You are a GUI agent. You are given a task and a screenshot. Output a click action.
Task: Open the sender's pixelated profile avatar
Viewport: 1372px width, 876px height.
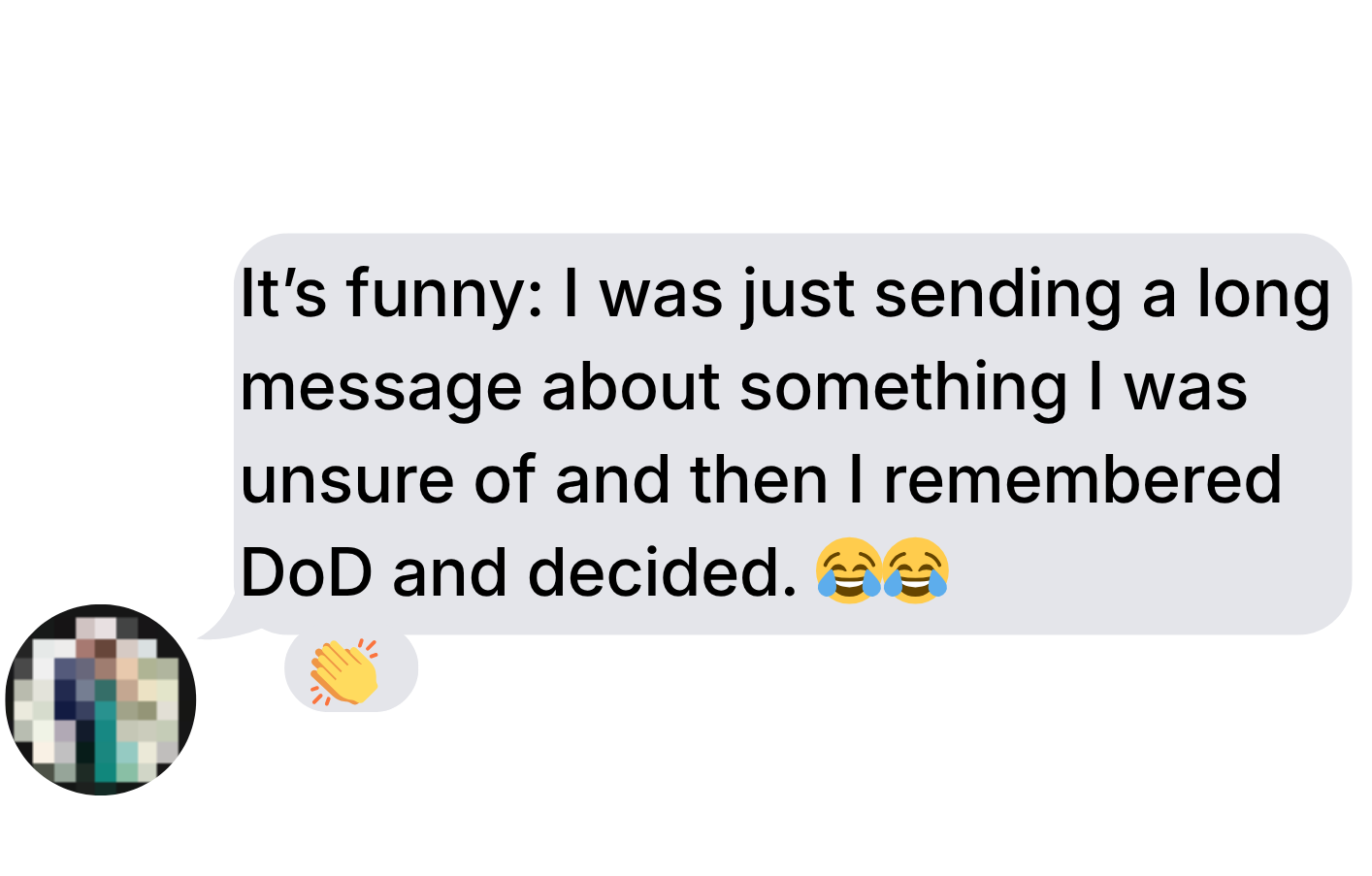[x=101, y=699]
